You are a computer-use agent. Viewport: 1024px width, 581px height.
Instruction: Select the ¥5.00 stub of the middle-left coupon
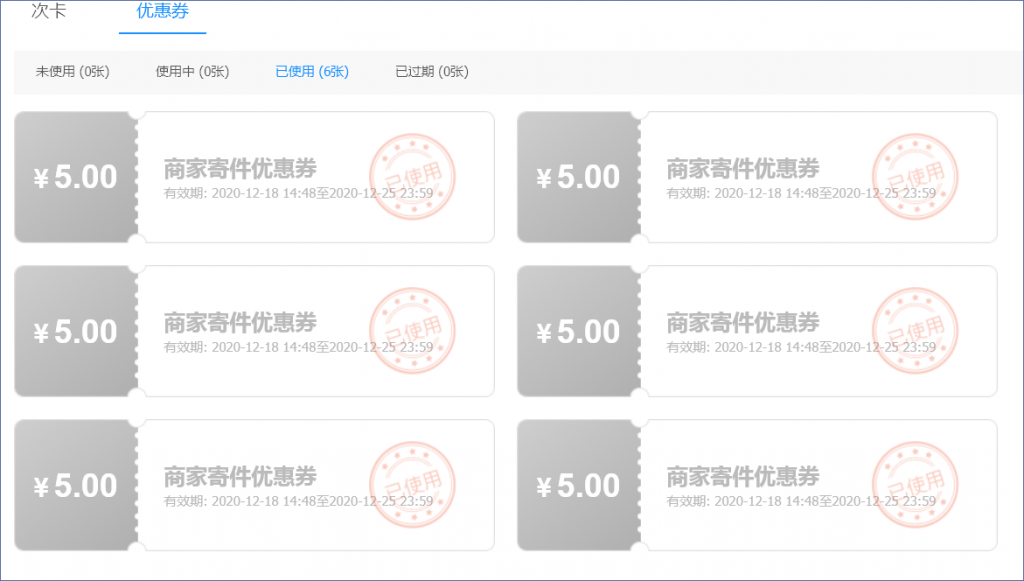(x=76, y=332)
